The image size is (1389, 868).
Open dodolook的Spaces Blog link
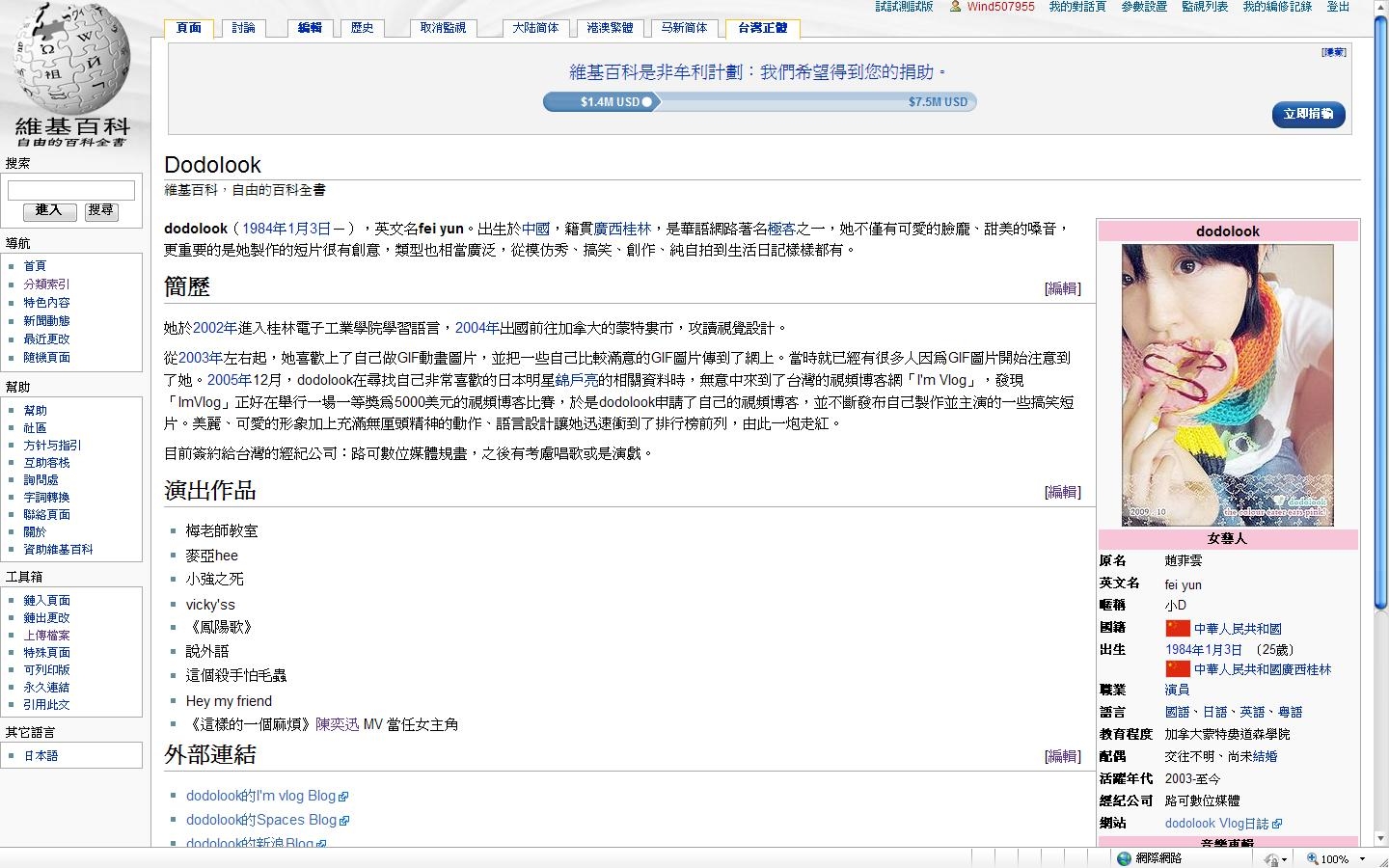(x=261, y=820)
